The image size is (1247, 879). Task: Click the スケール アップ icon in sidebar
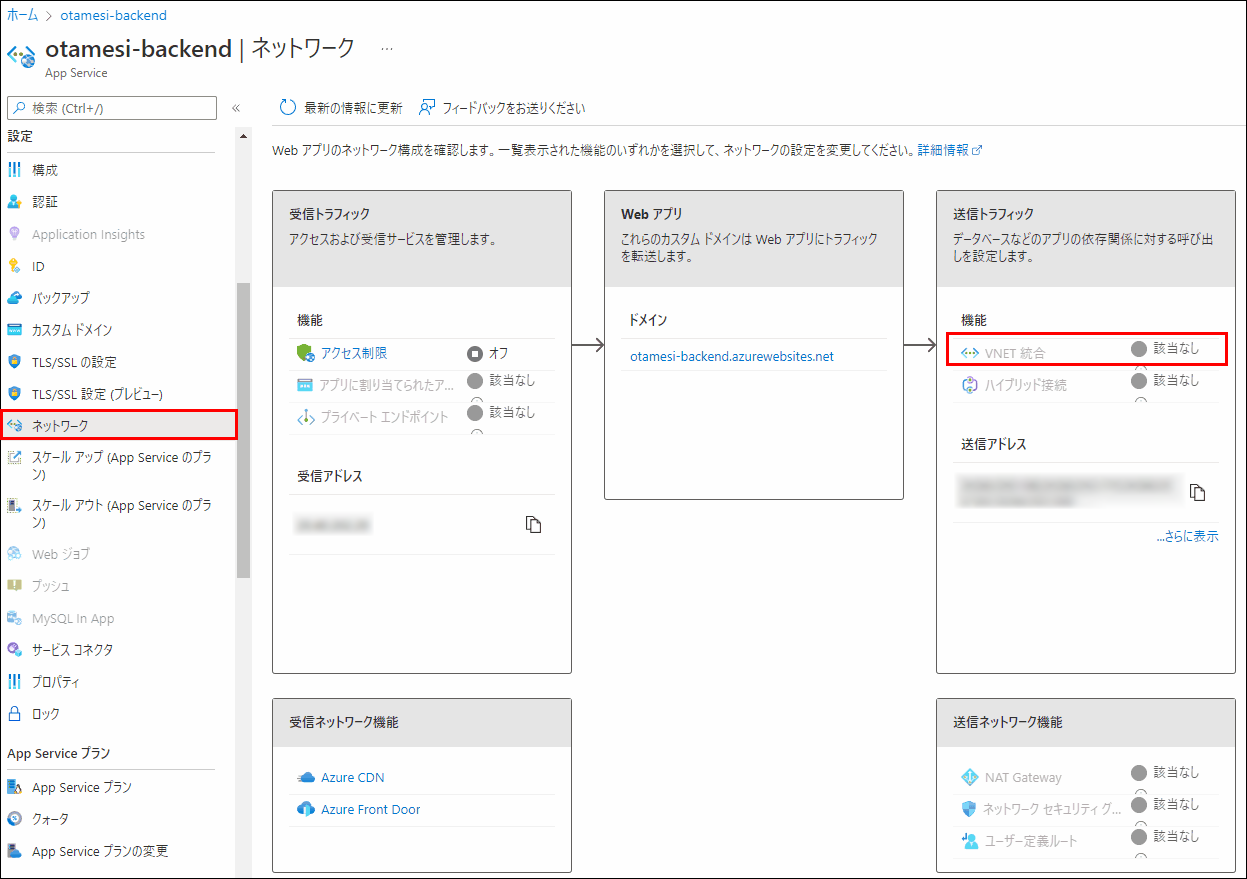(14, 457)
